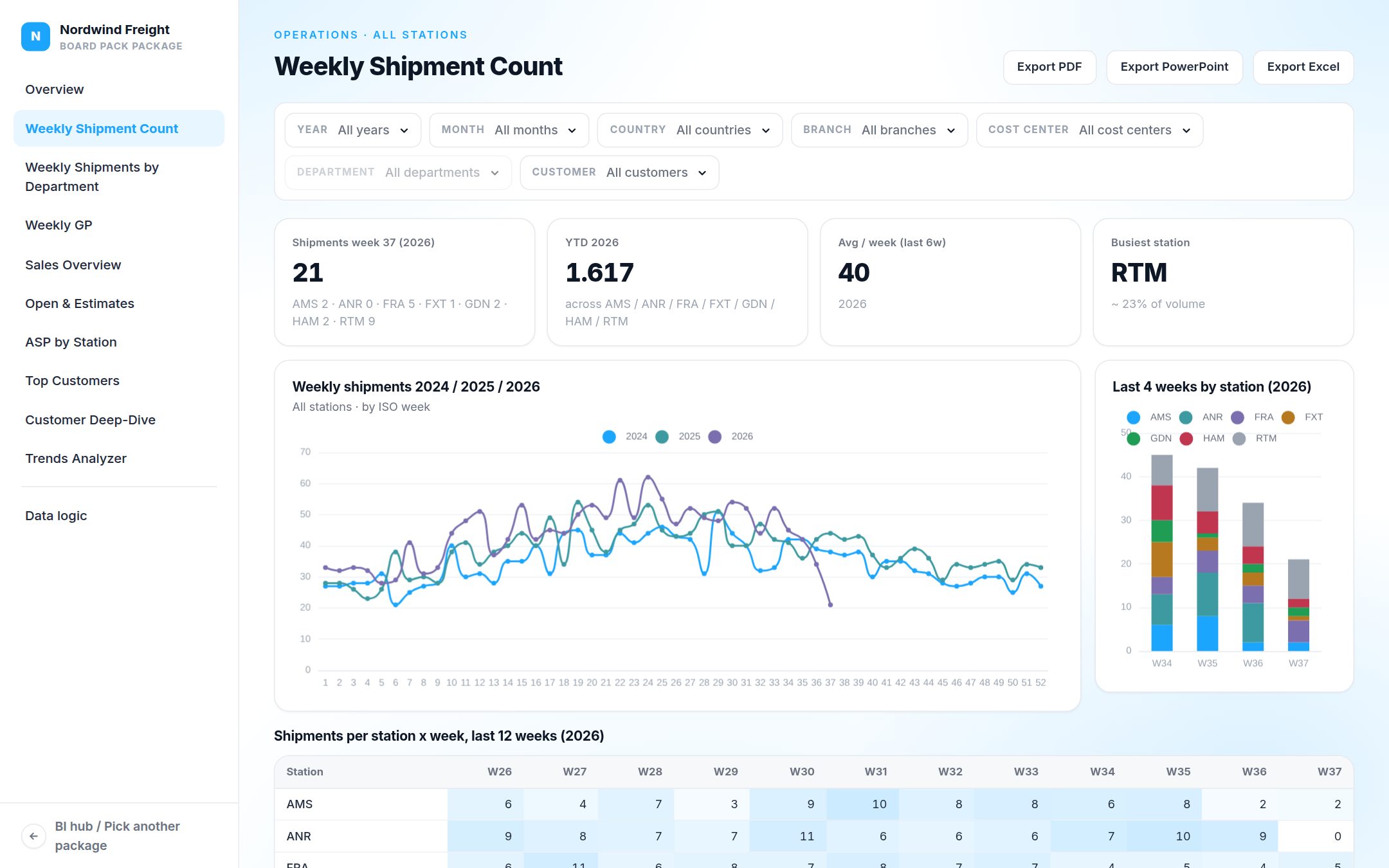The image size is (1389, 868).
Task: Click the Export PowerPoint button
Action: 1174,67
